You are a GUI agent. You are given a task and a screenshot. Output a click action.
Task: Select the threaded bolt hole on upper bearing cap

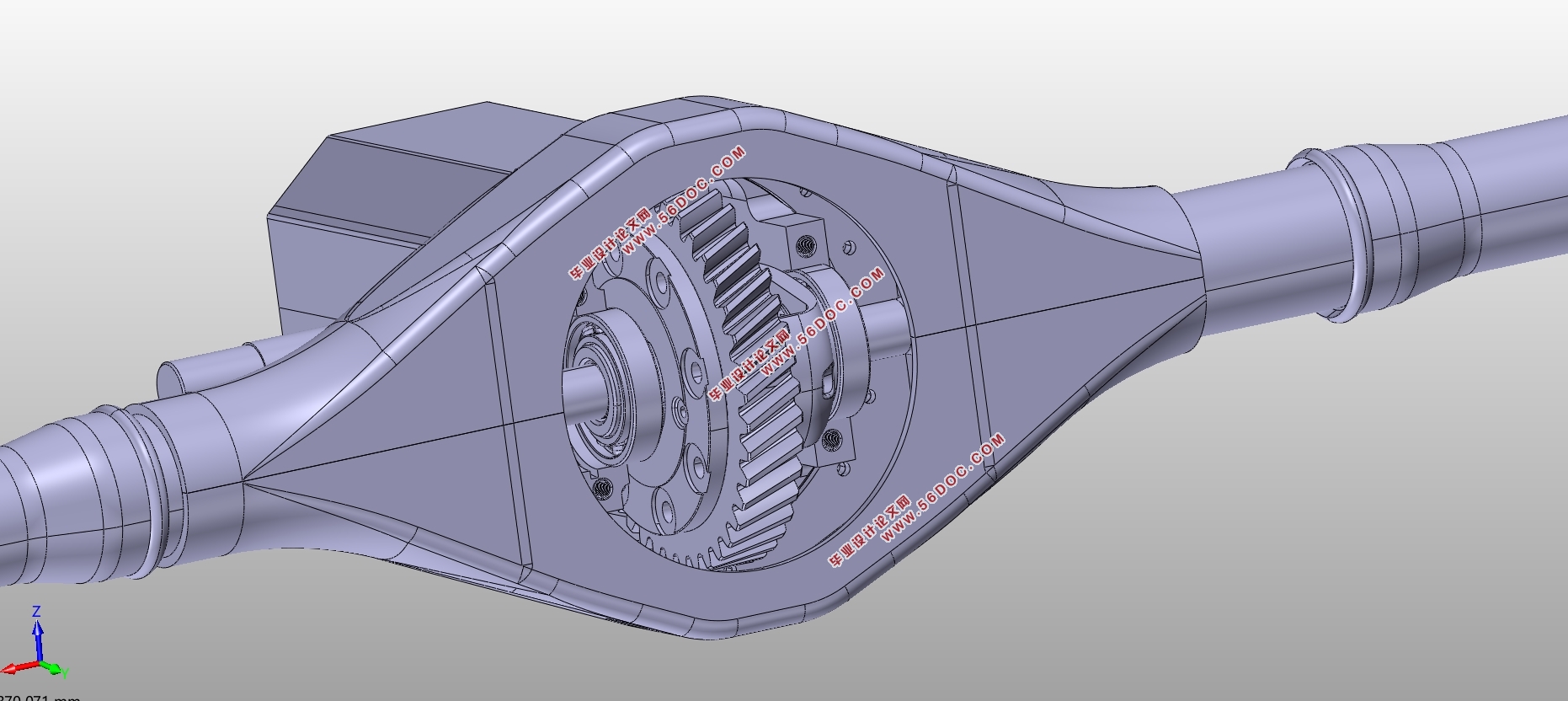pos(806,245)
